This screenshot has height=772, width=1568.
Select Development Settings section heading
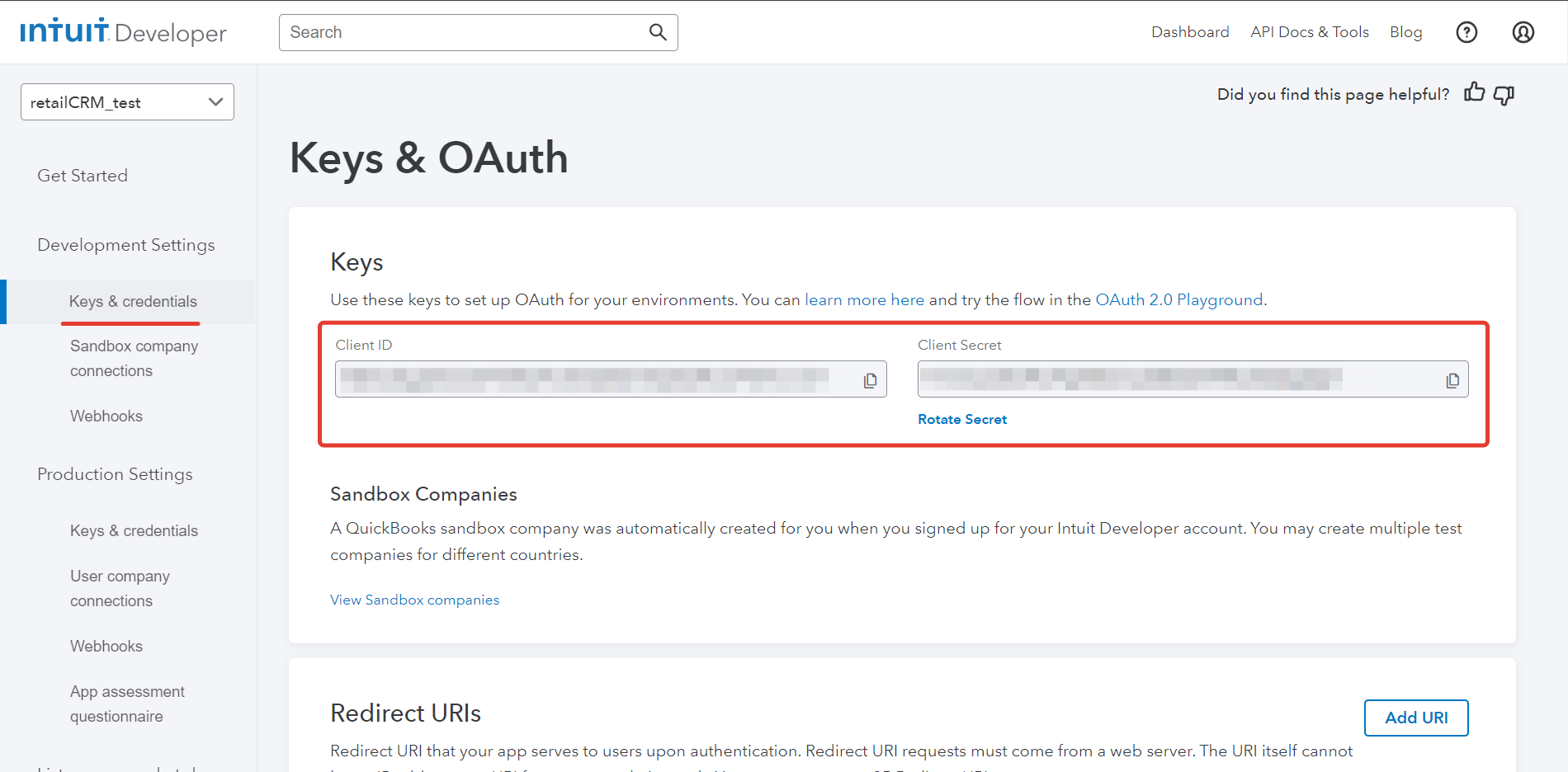pos(126,245)
